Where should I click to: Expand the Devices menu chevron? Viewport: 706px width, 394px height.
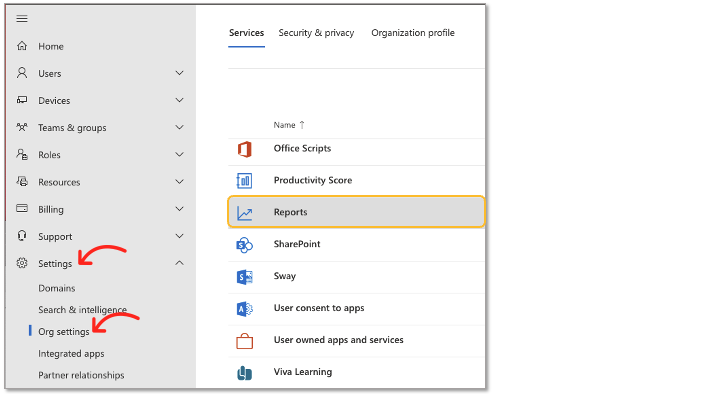click(179, 100)
